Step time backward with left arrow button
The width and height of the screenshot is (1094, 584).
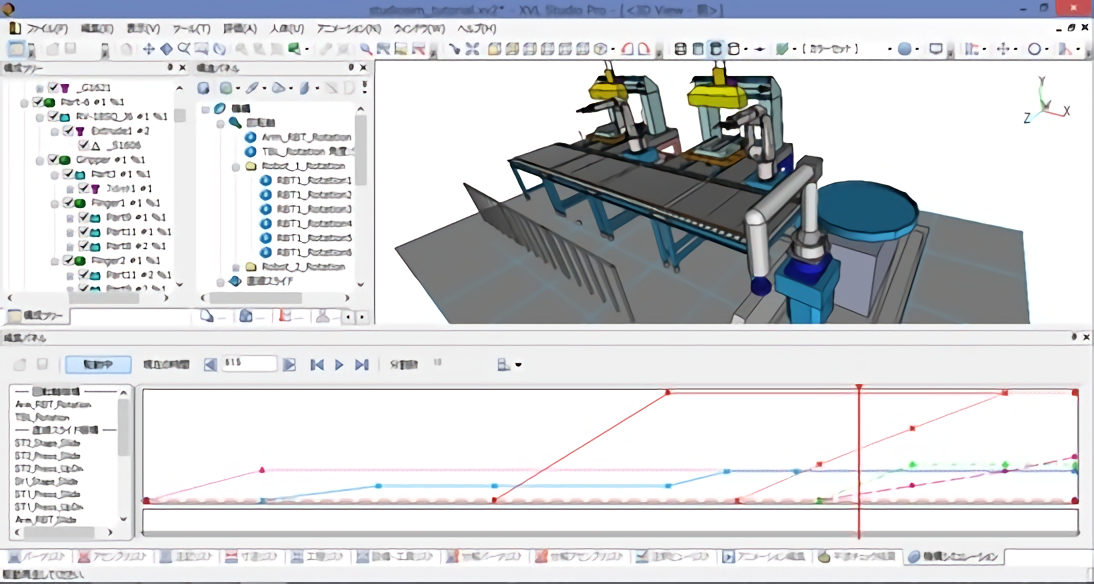[210, 364]
